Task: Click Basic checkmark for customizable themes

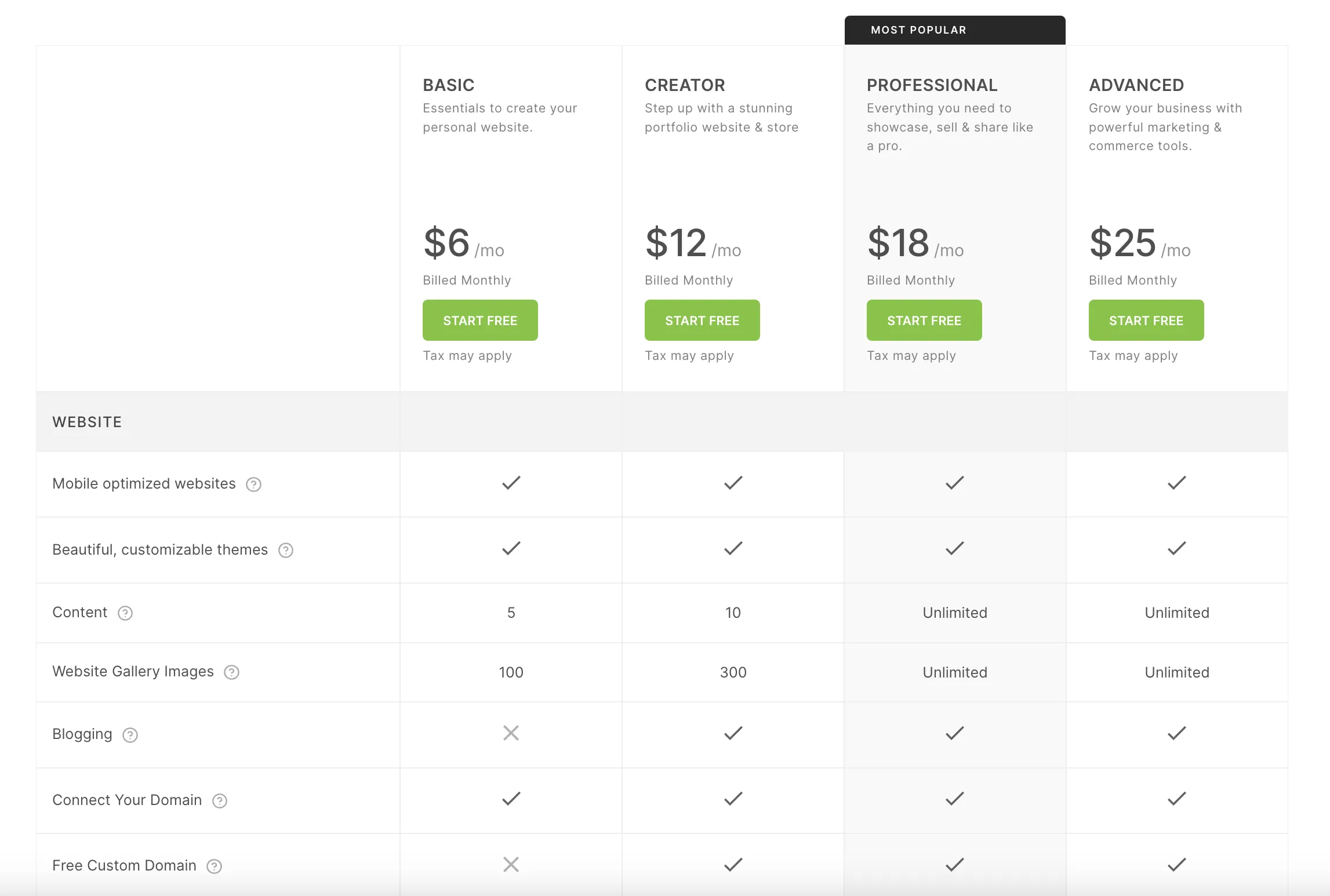Action: [511, 548]
